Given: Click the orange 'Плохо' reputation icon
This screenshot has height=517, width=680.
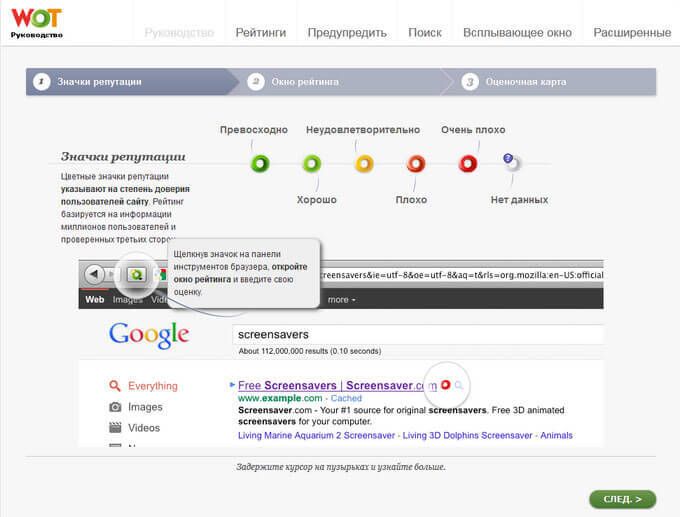Looking at the screenshot, I should tap(416, 164).
